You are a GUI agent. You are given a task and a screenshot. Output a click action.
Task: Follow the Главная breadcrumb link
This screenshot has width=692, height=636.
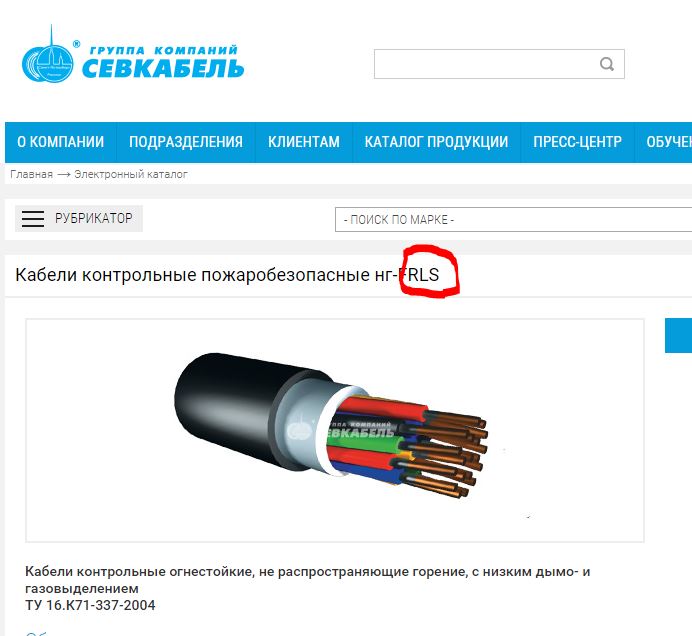(x=31, y=174)
